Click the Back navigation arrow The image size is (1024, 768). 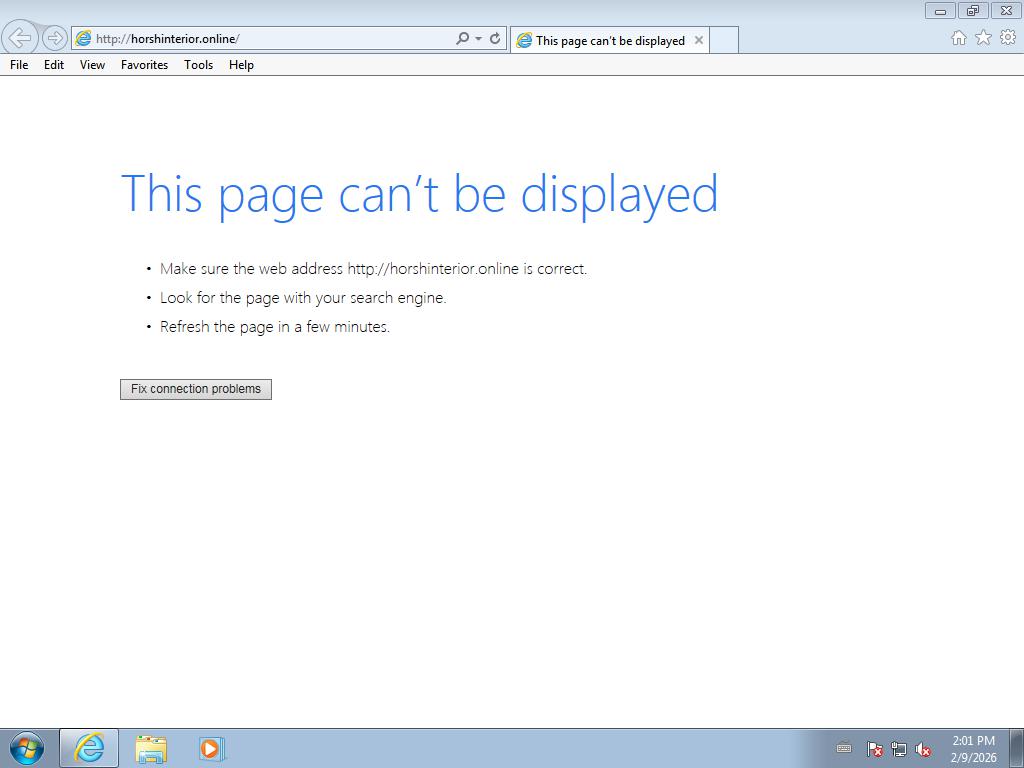(20, 38)
